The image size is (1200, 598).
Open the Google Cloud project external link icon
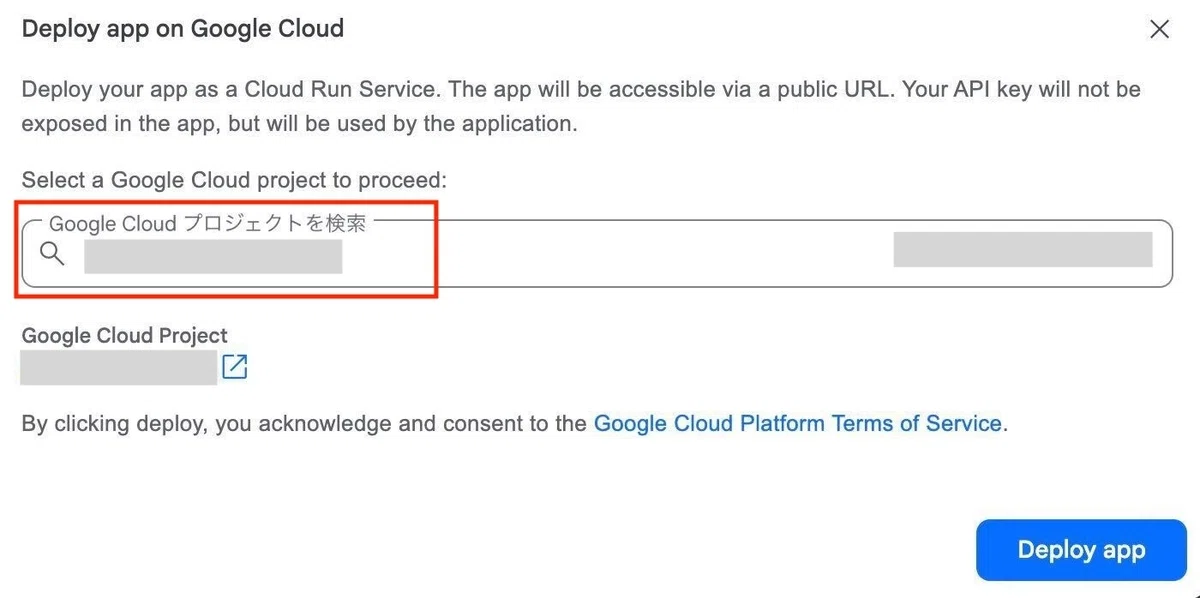[x=234, y=367]
